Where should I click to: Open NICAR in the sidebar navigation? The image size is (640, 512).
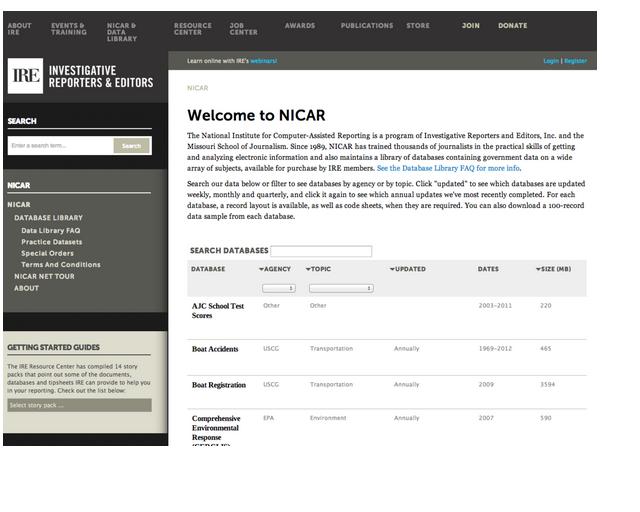coord(19,205)
